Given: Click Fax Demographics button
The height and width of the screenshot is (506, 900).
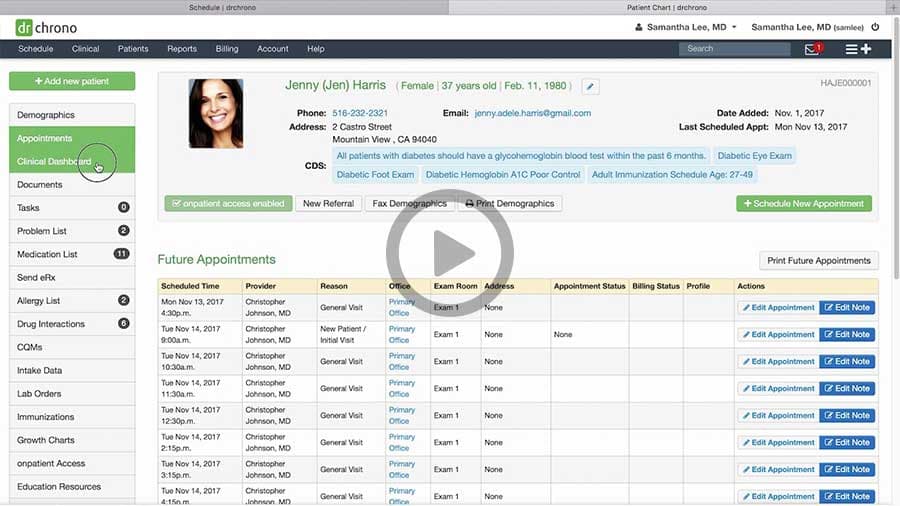Looking at the screenshot, I should [x=409, y=204].
